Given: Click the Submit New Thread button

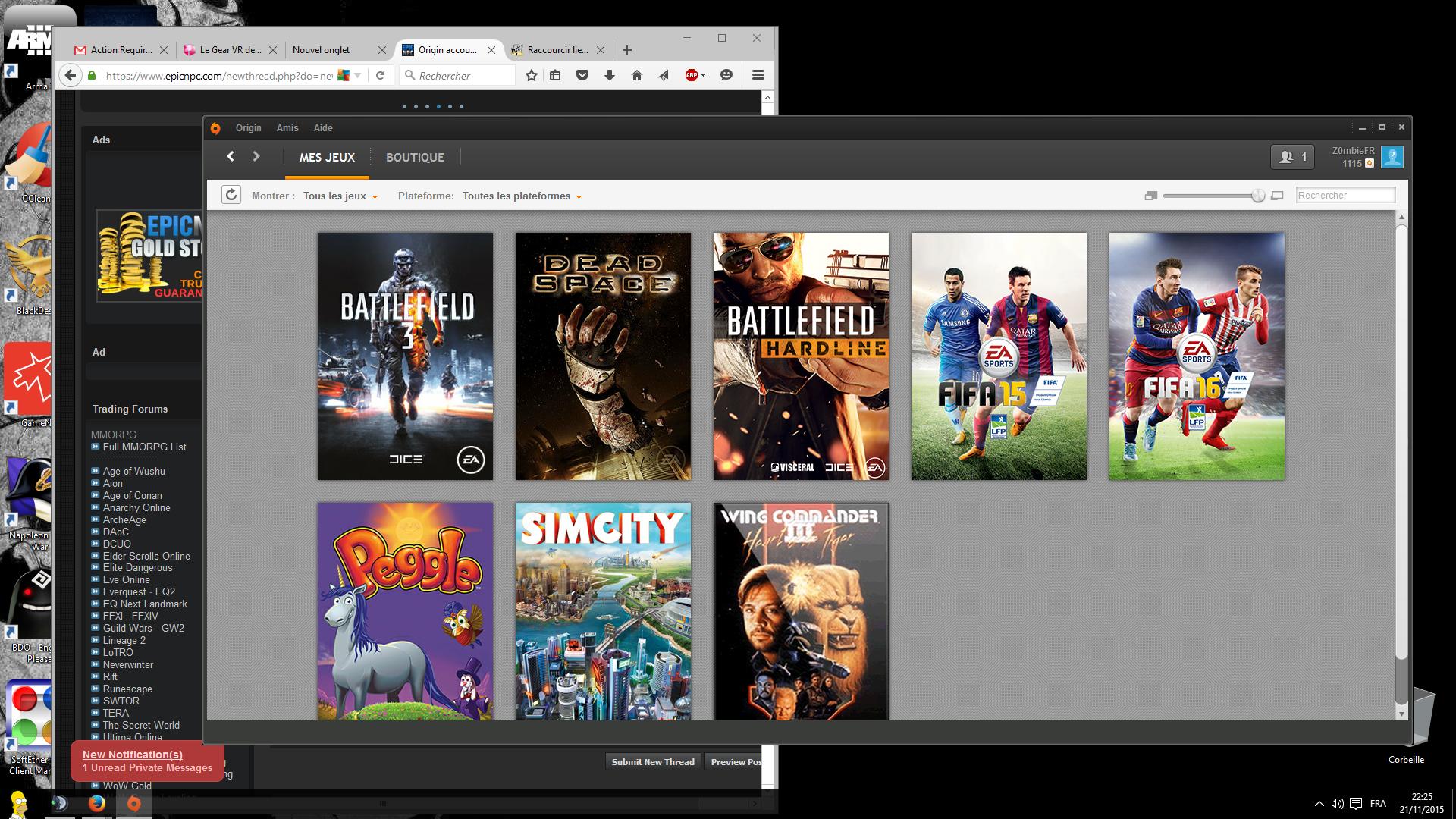Looking at the screenshot, I should pyautogui.click(x=653, y=762).
